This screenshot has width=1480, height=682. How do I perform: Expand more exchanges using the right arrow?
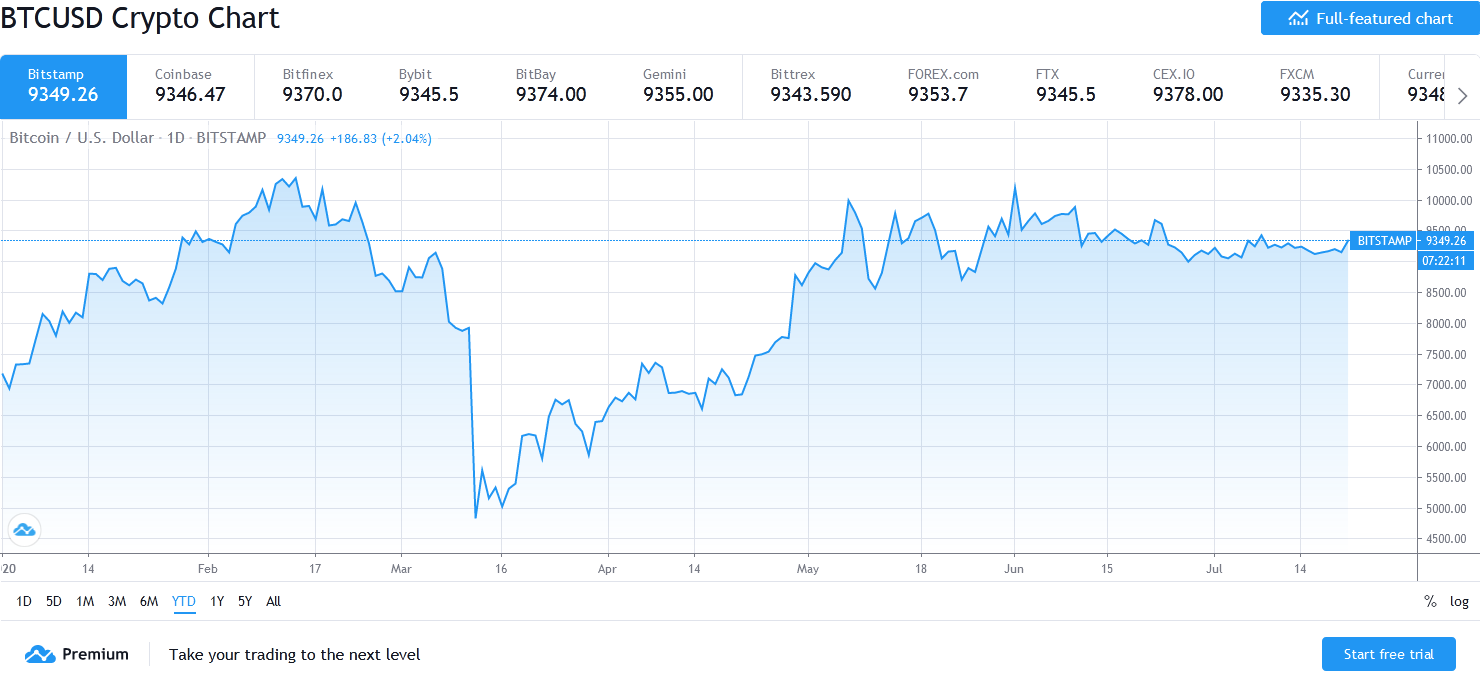[1463, 95]
